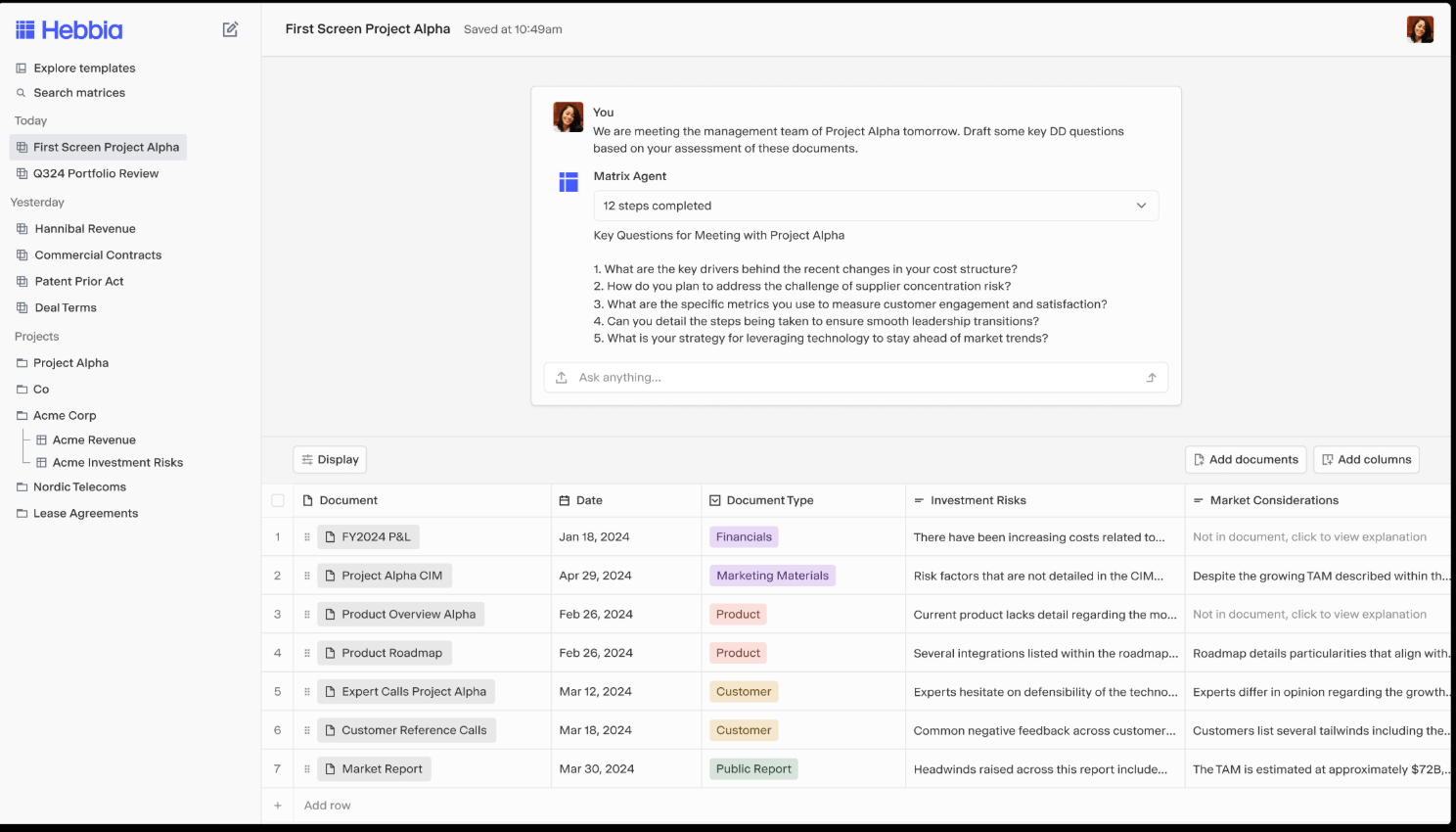Viewport: 1456px width, 832px height.
Task: Open the user profile avatar
Action: (1420, 29)
